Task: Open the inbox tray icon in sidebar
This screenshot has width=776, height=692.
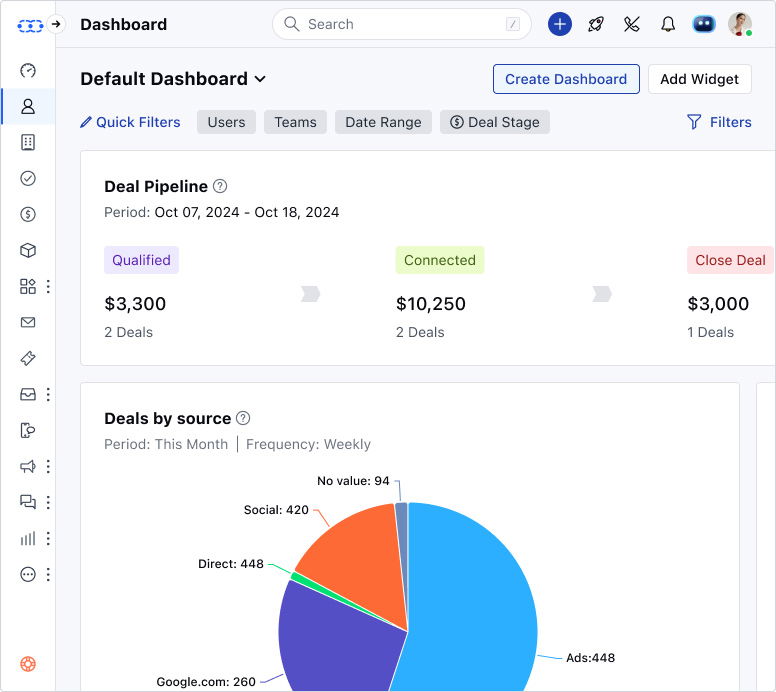Action: [x=28, y=394]
